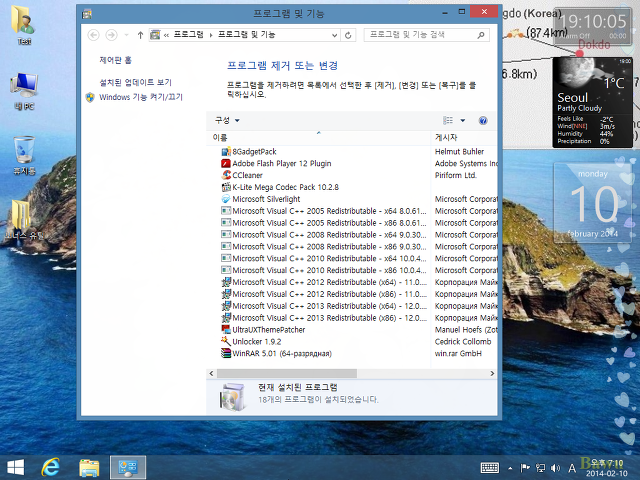
Task: Click the view style icon
Action: (x=448, y=120)
